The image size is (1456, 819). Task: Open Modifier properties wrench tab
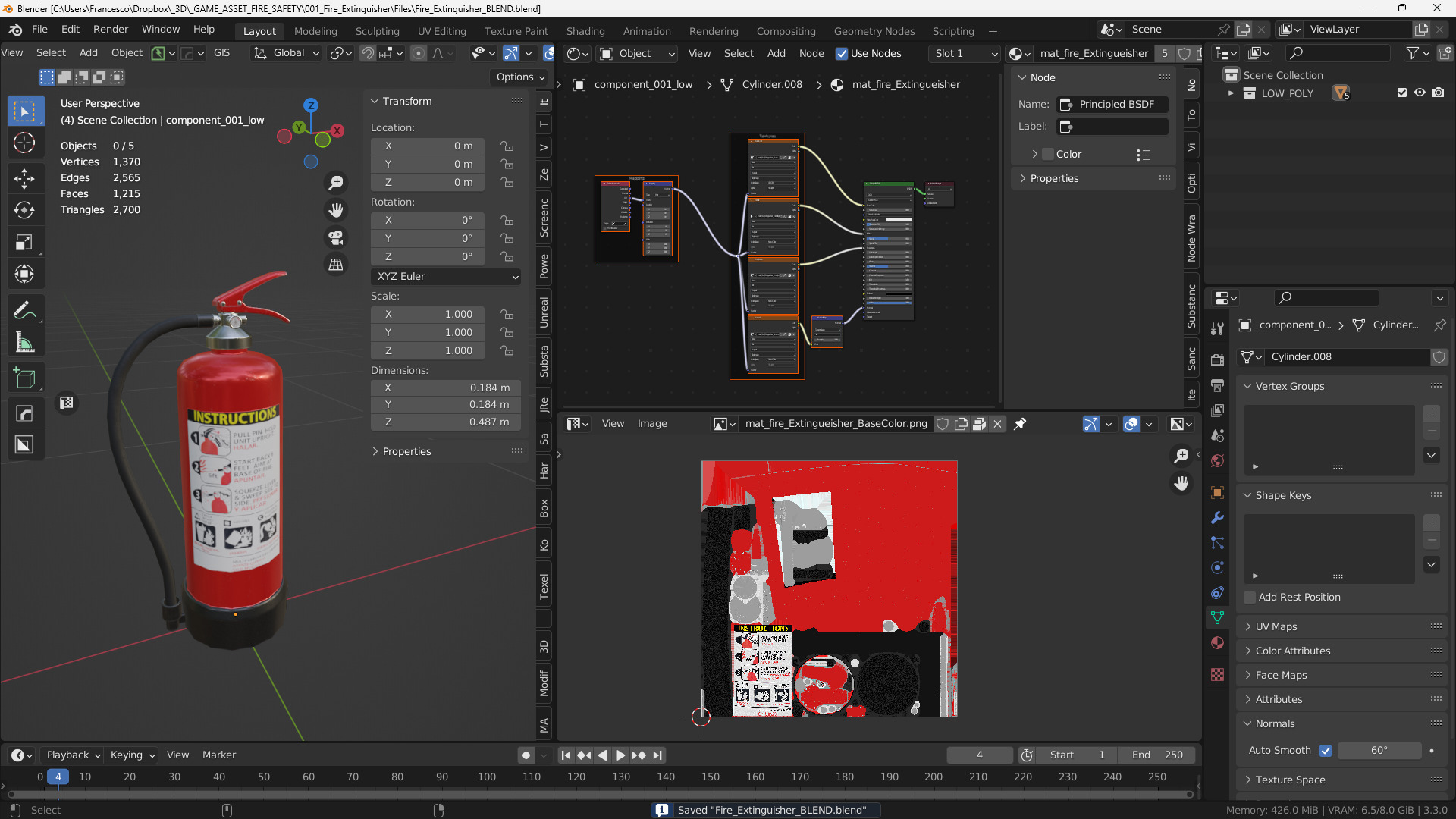[x=1217, y=517]
